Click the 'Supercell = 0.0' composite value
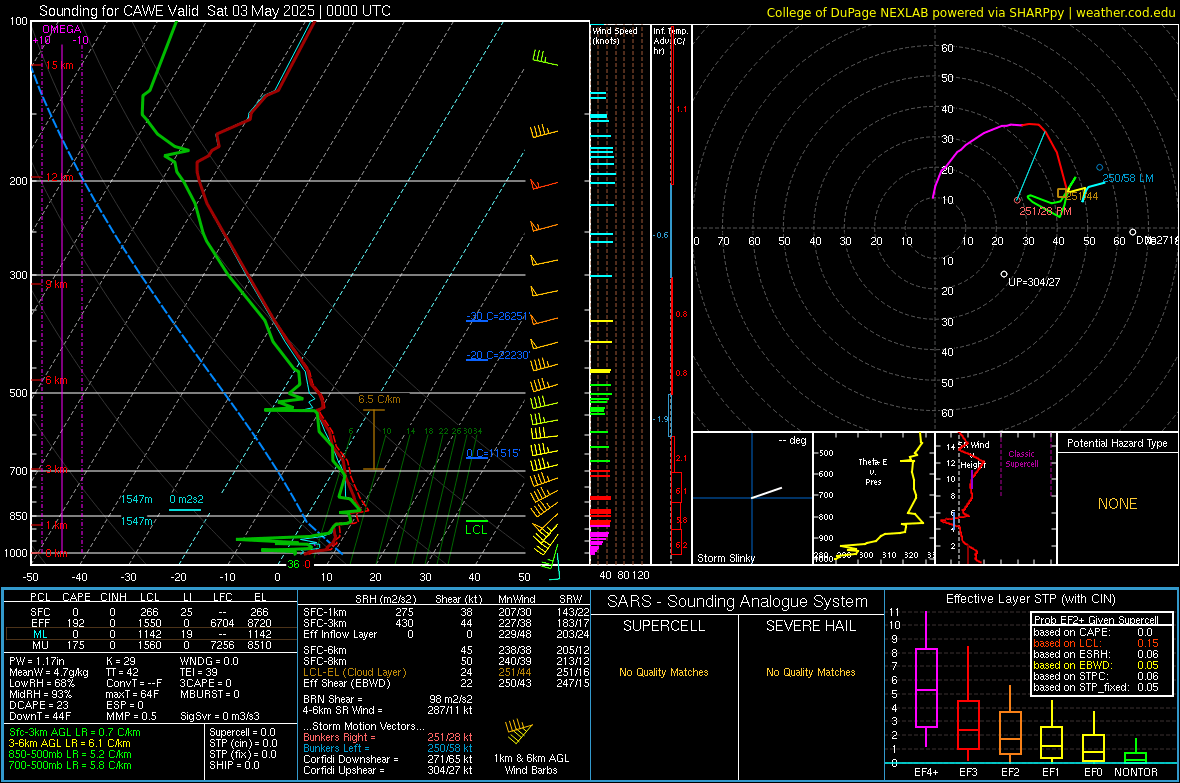 242,732
